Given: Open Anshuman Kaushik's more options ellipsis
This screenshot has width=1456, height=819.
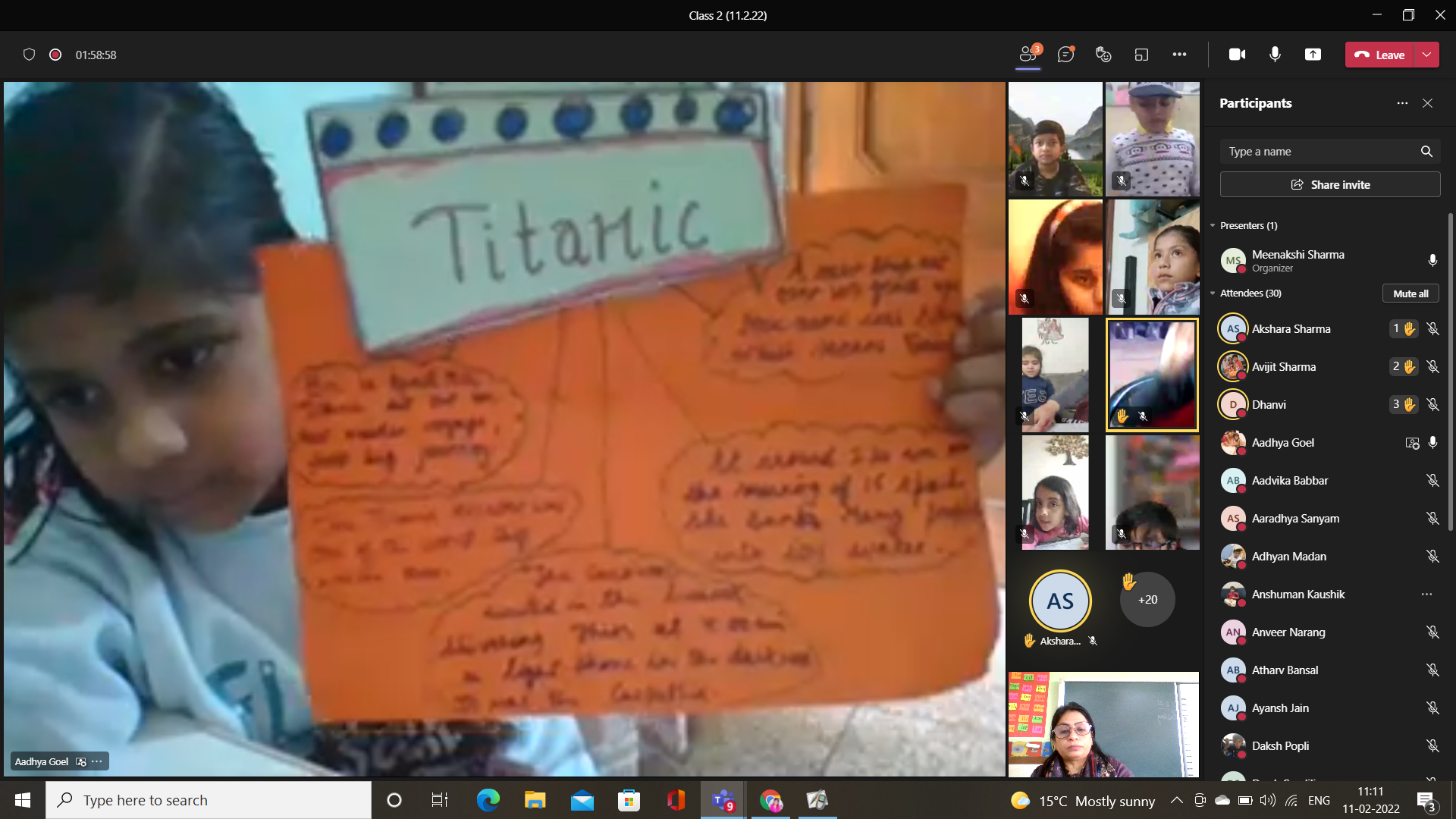Looking at the screenshot, I should click(x=1426, y=595).
